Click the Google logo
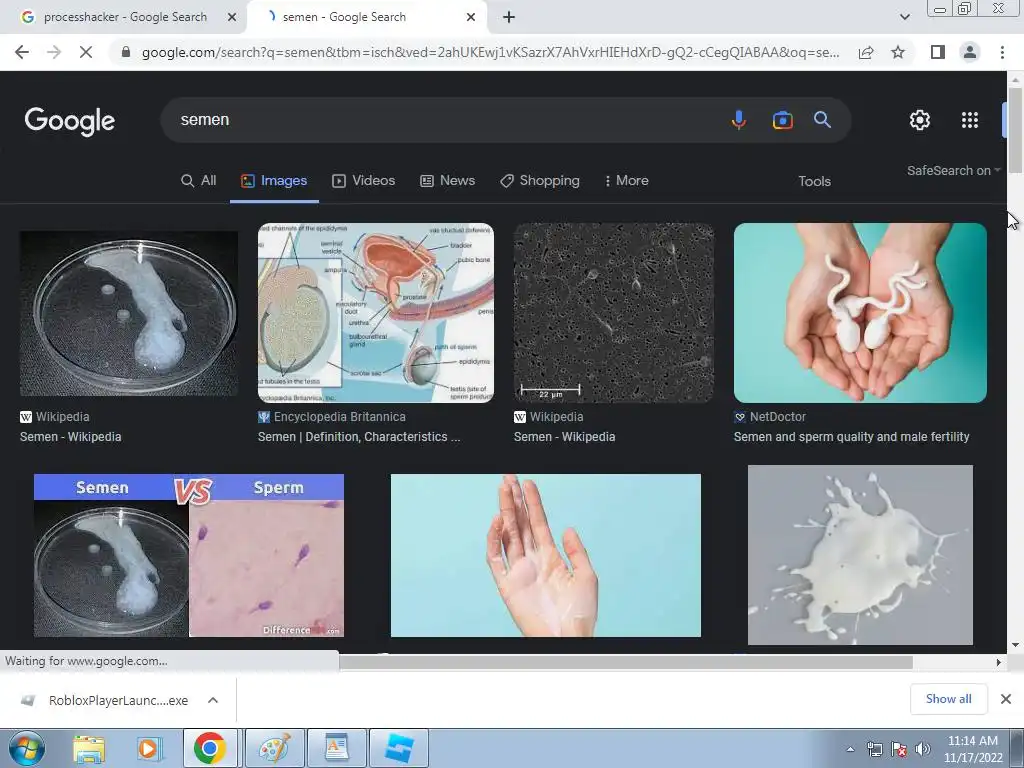The image size is (1024, 768). (69, 121)
